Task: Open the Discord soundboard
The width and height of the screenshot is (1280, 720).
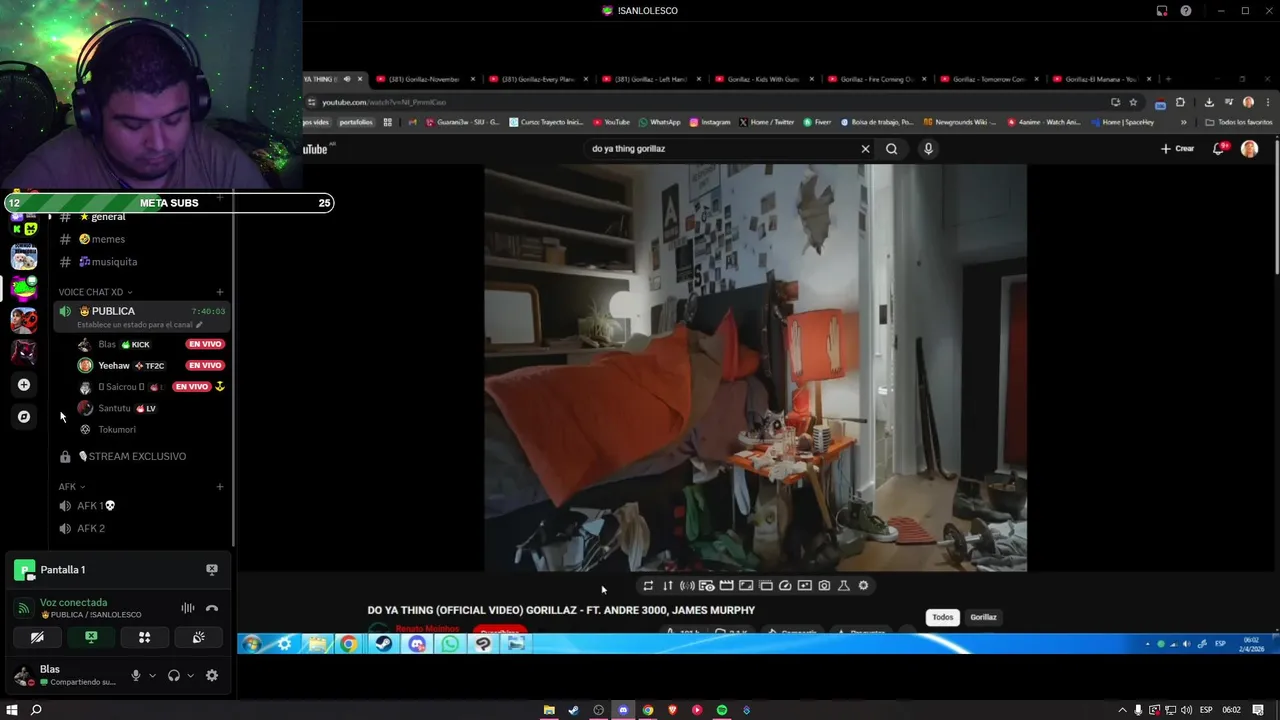Action: [199, 637]
